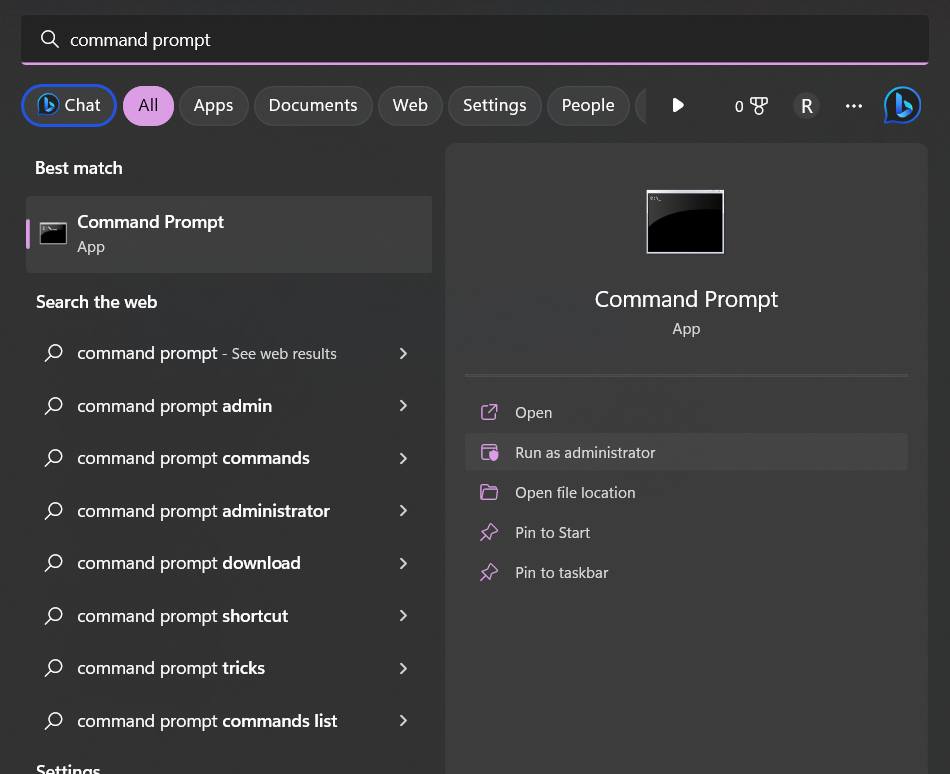950x774 pixels.
Task: Click the search magnifier icon in search box
Action: click(x=49, y=39)
